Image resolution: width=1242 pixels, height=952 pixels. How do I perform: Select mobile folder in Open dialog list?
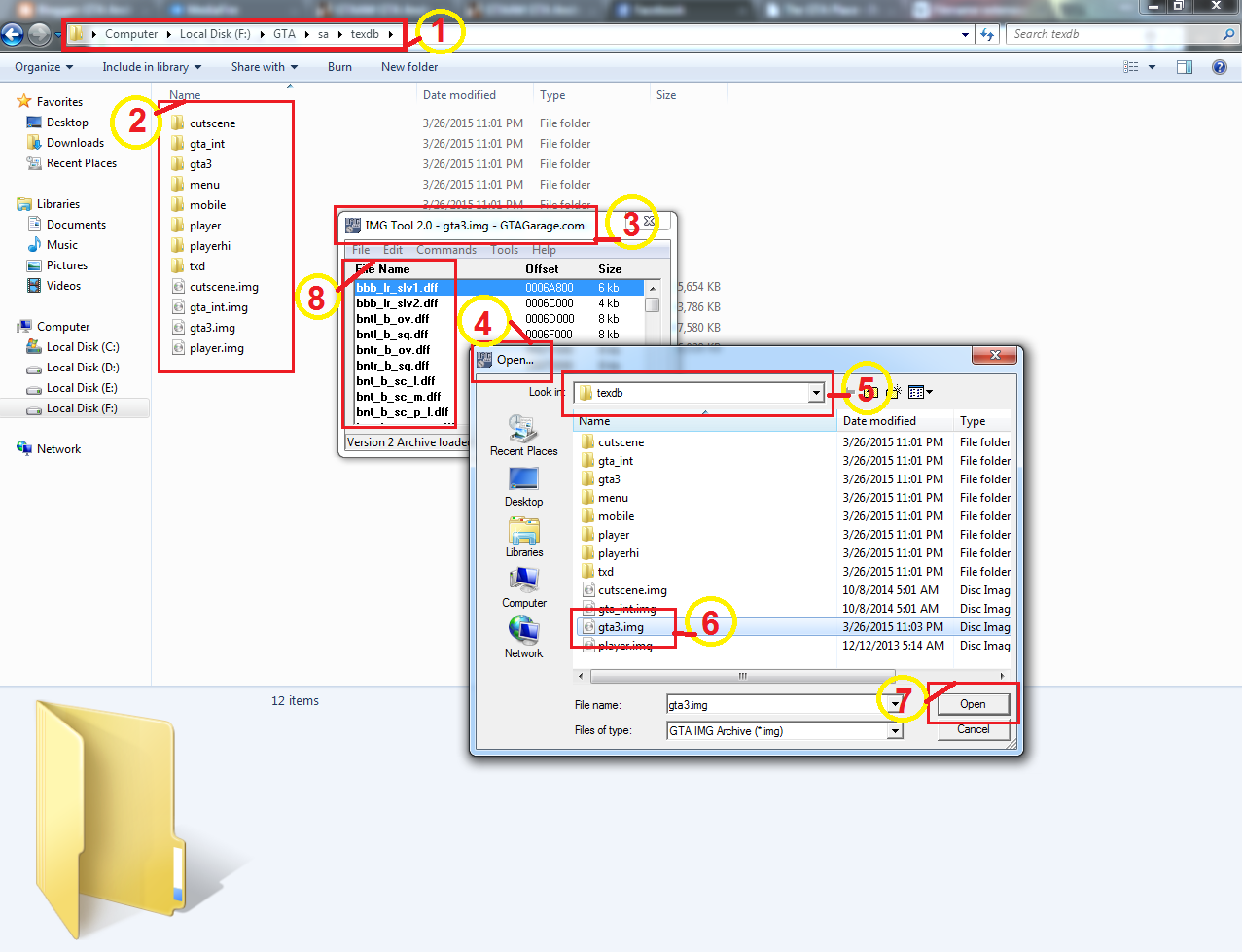[x=616, y=516]
